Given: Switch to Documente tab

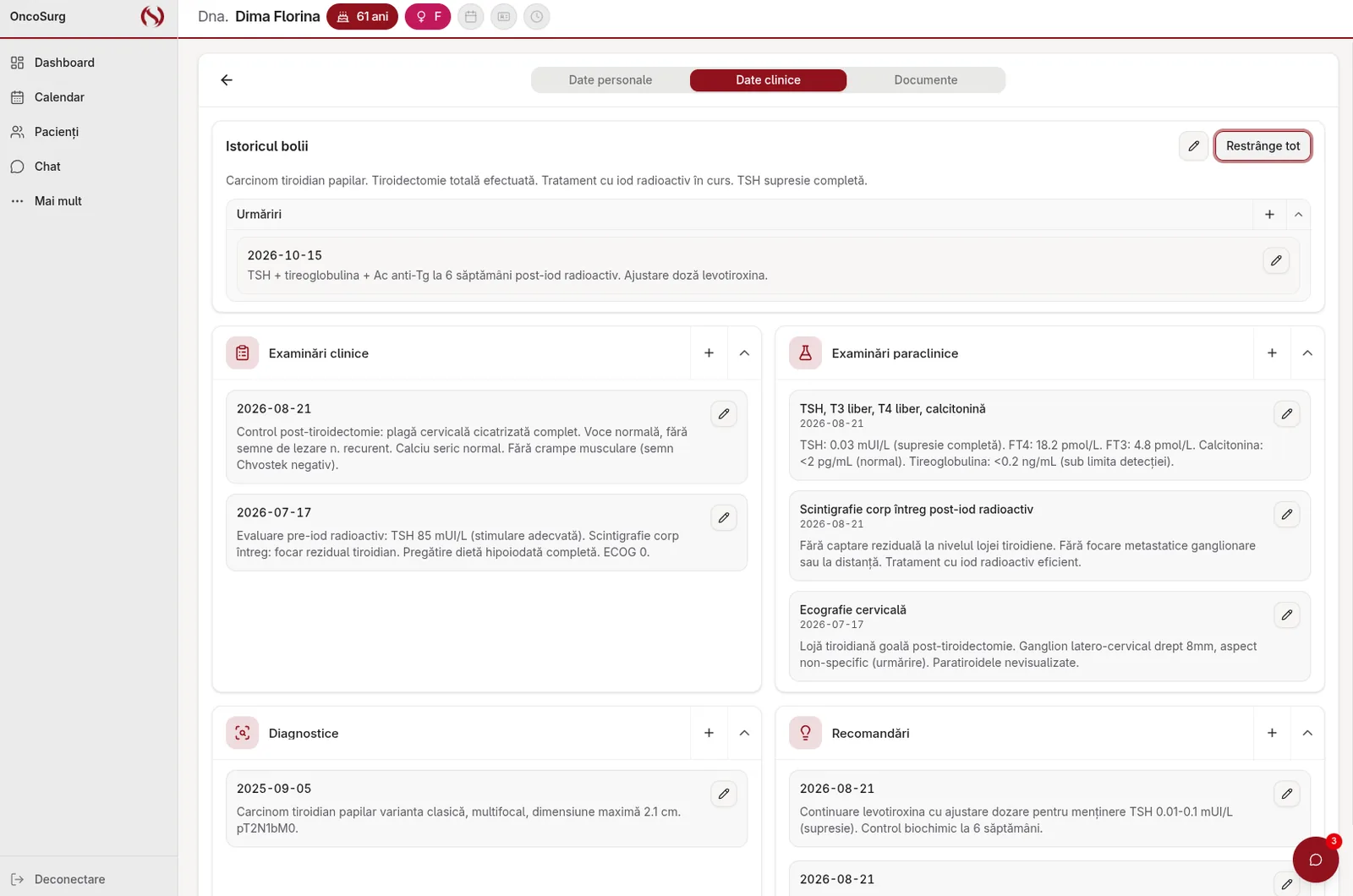Looking at the screenshot, I should click(x=926, y=80).
